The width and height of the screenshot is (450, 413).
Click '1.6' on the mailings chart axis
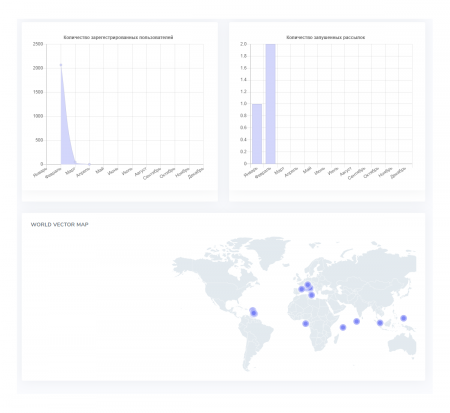244,68
